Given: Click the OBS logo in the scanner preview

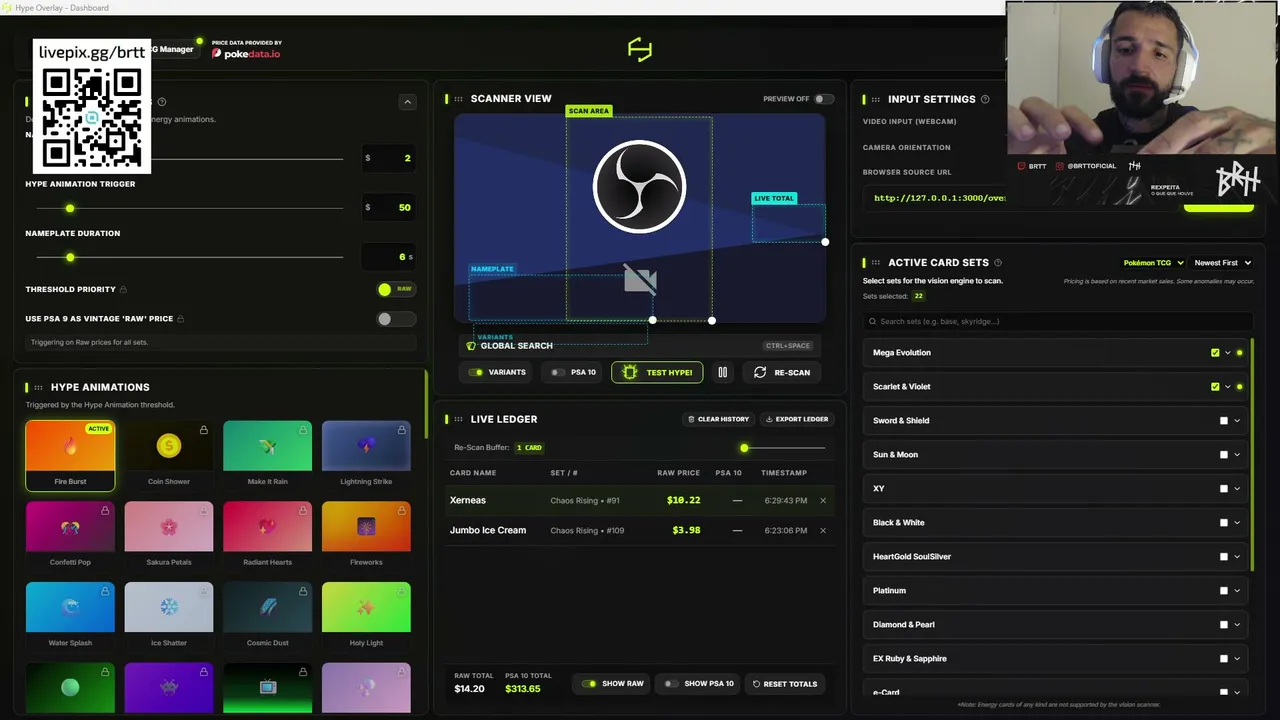Looking at the screenshot, I should click(x=639, y=187).
